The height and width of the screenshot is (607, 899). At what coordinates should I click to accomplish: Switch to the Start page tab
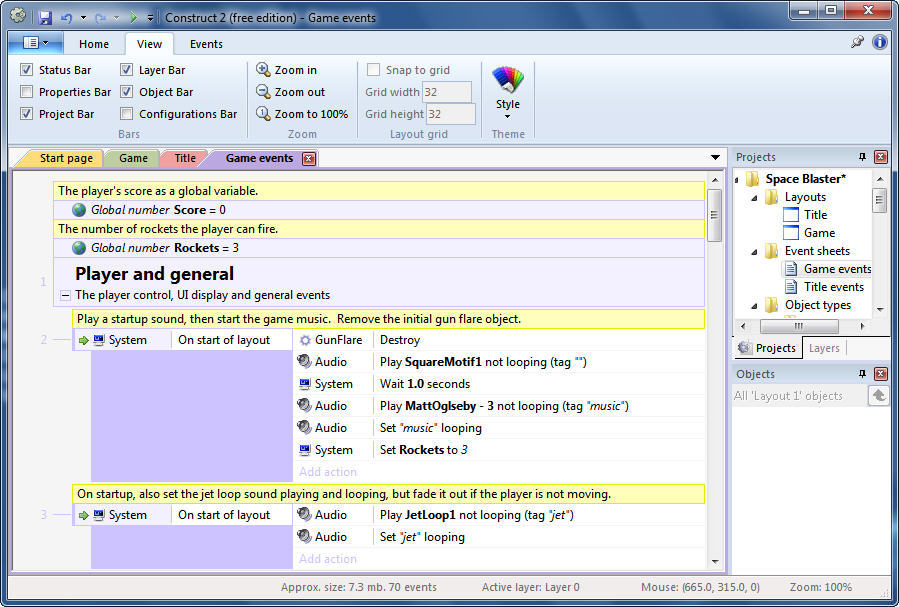click(x=64, y=158)
